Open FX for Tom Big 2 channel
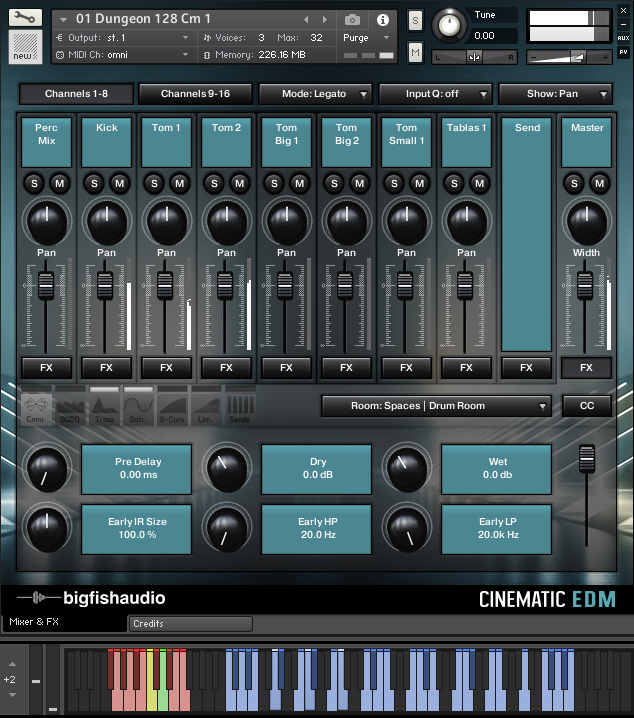Image resolution: width=634 pixels, height=718 pixels. click(347, 368)
